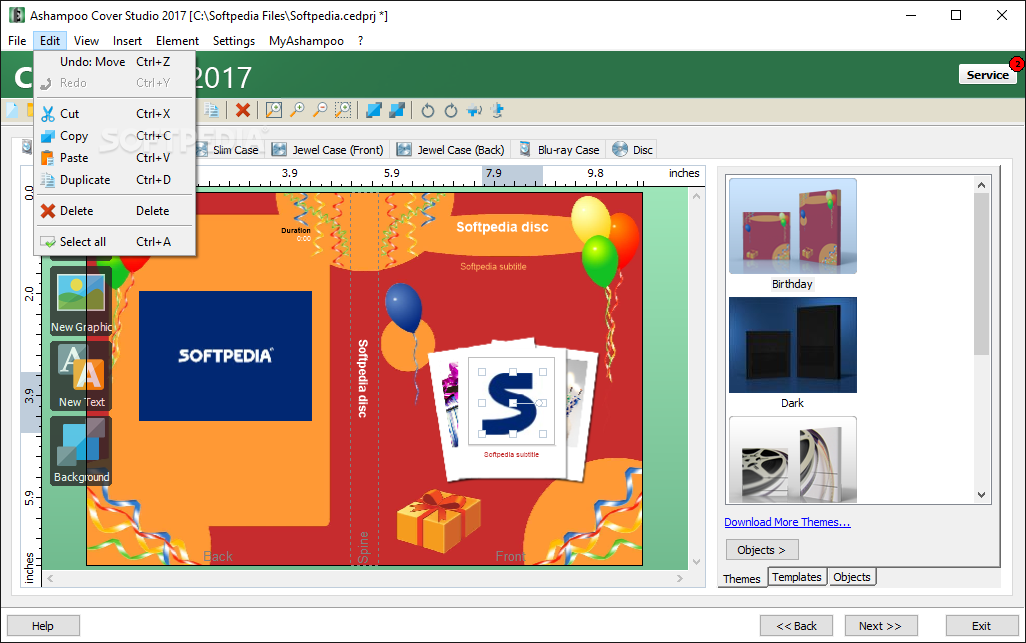1026x643 pixels.
Task: Select the Dark theme thumbnail
Action: coord(792,345)
